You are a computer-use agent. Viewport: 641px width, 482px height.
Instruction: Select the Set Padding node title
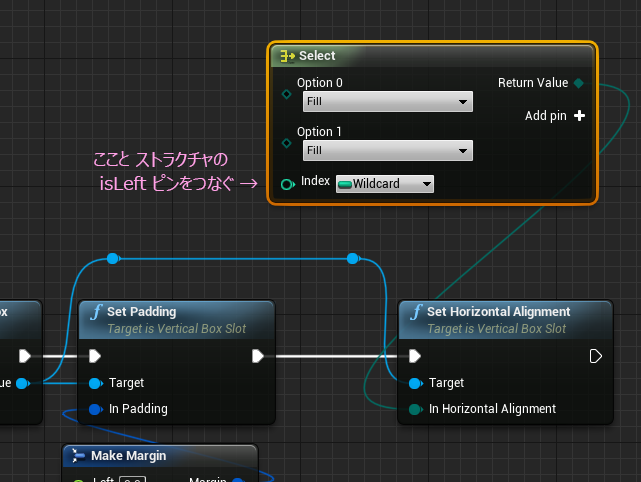coord(141,312)
